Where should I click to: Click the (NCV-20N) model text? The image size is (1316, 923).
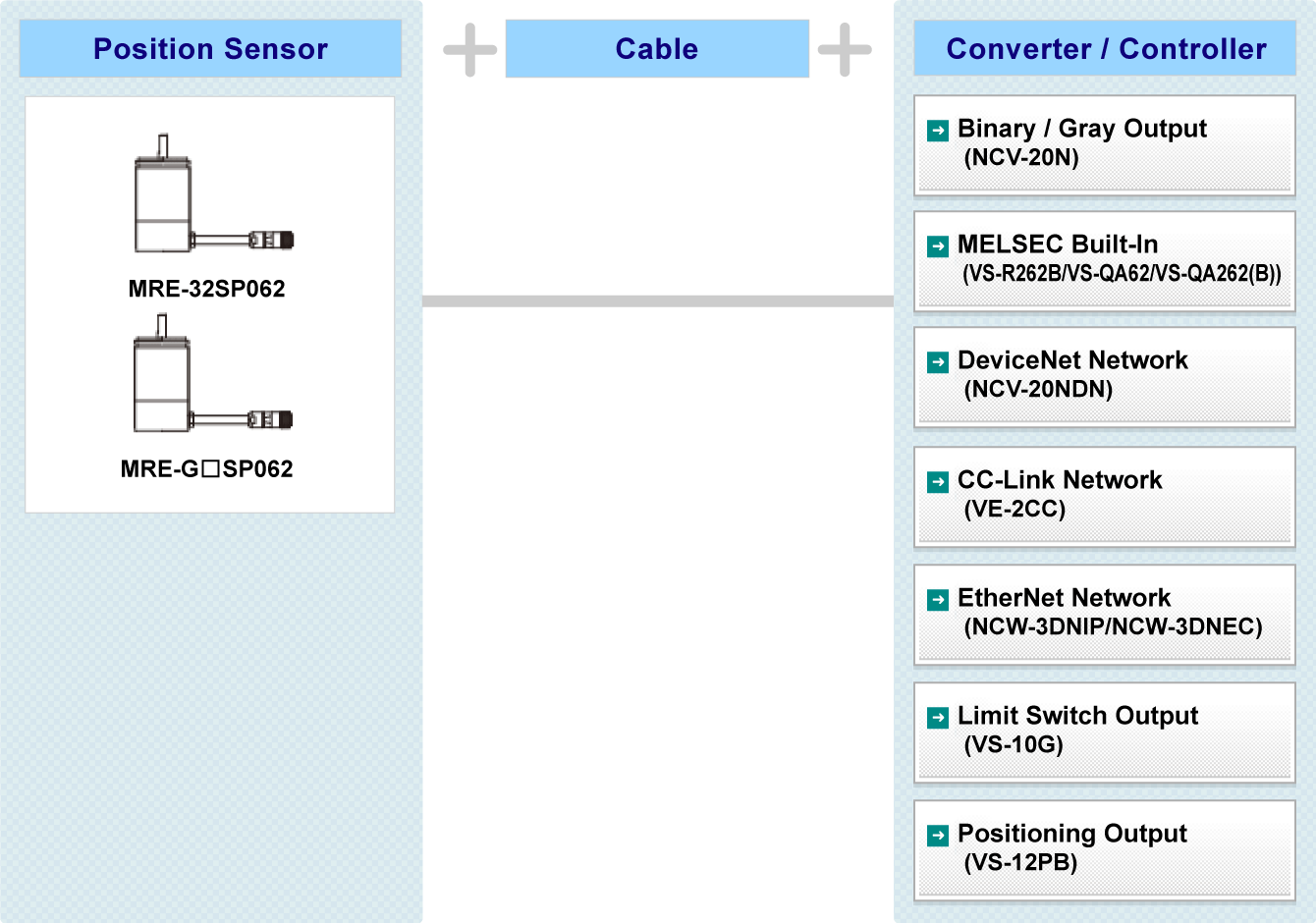[1021, 157]
